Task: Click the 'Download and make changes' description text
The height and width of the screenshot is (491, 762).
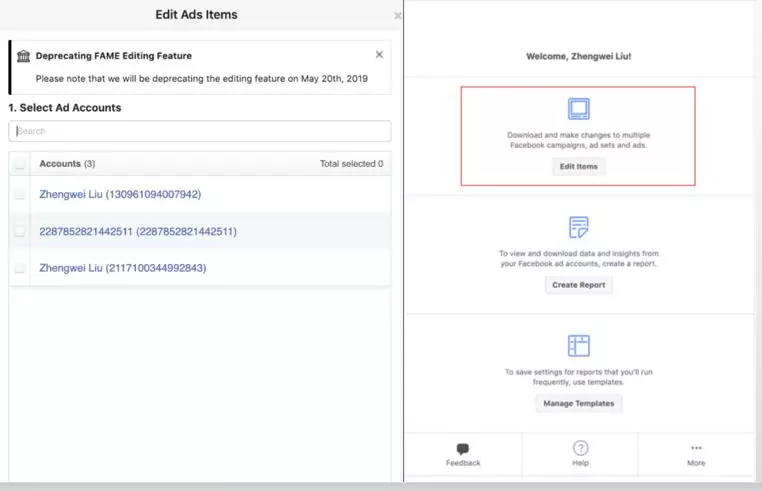Action: [x=578, y=140]
